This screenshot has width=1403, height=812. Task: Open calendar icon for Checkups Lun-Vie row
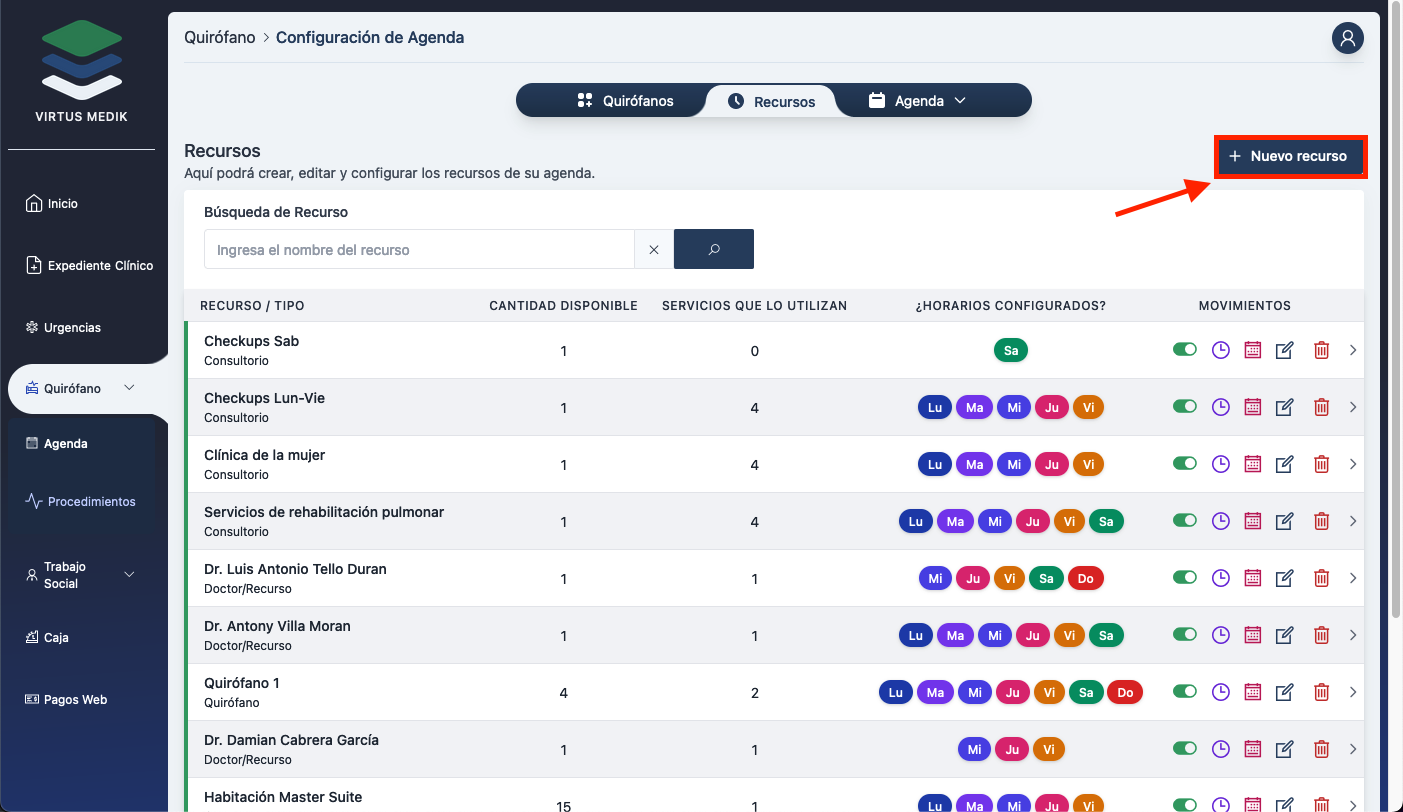(x=1252, y=407)
